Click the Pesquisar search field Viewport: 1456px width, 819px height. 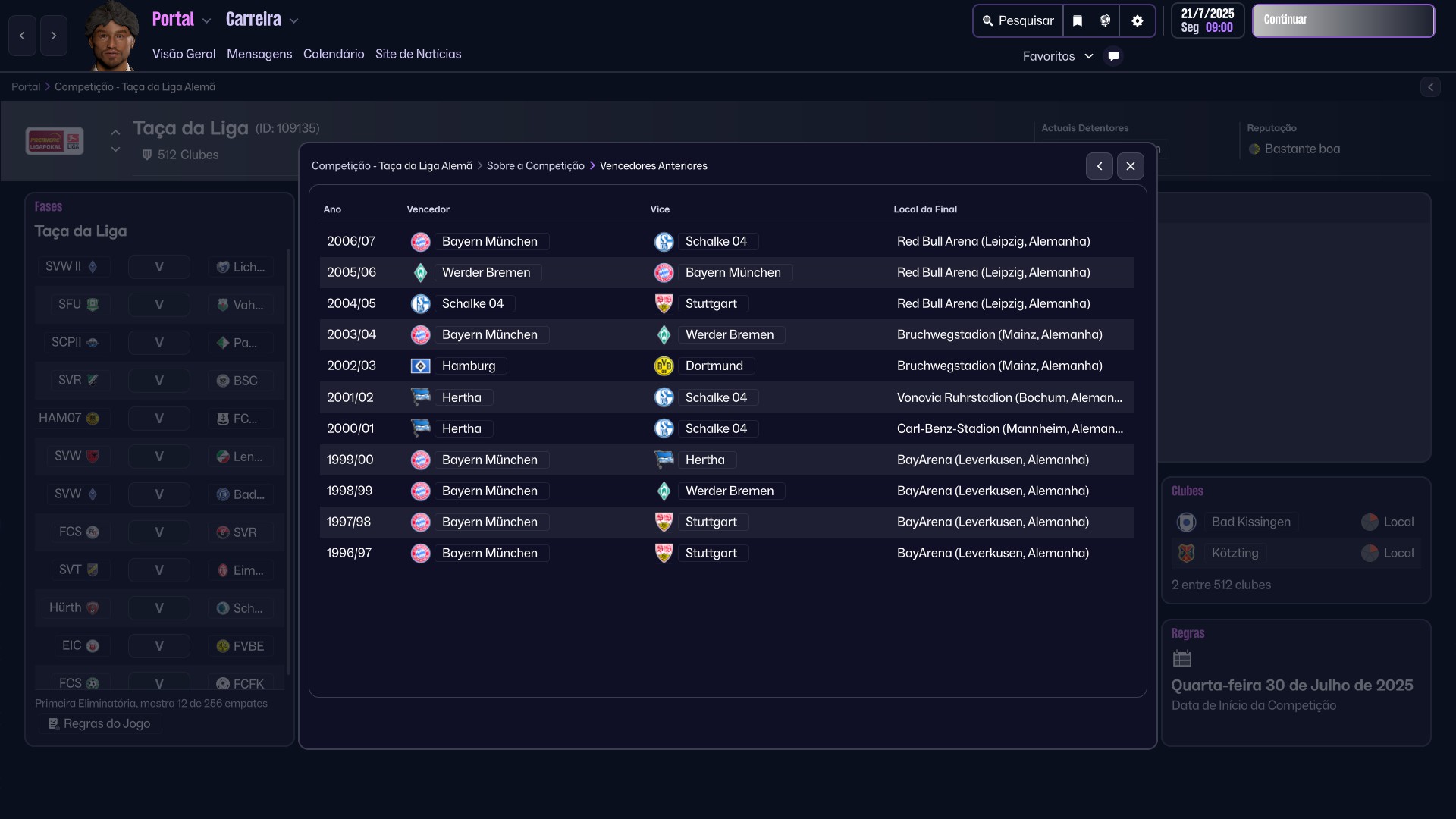(1018, 21)
